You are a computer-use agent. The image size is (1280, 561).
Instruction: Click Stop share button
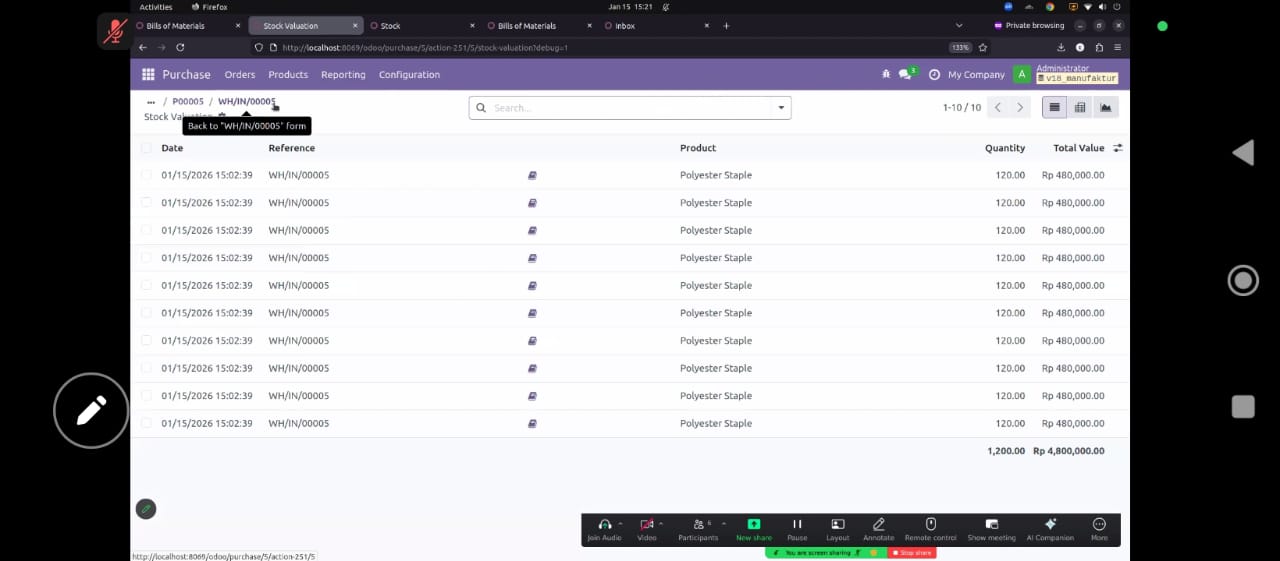click(x=912, y=553)
